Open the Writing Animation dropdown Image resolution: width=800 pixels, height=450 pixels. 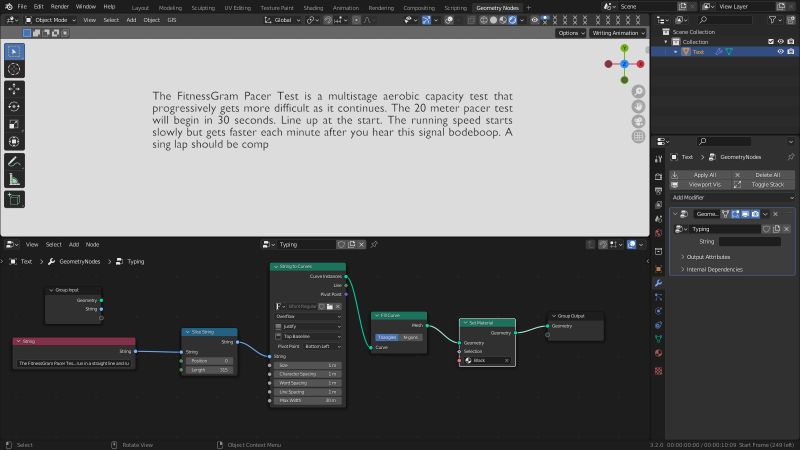click(618, 33)
